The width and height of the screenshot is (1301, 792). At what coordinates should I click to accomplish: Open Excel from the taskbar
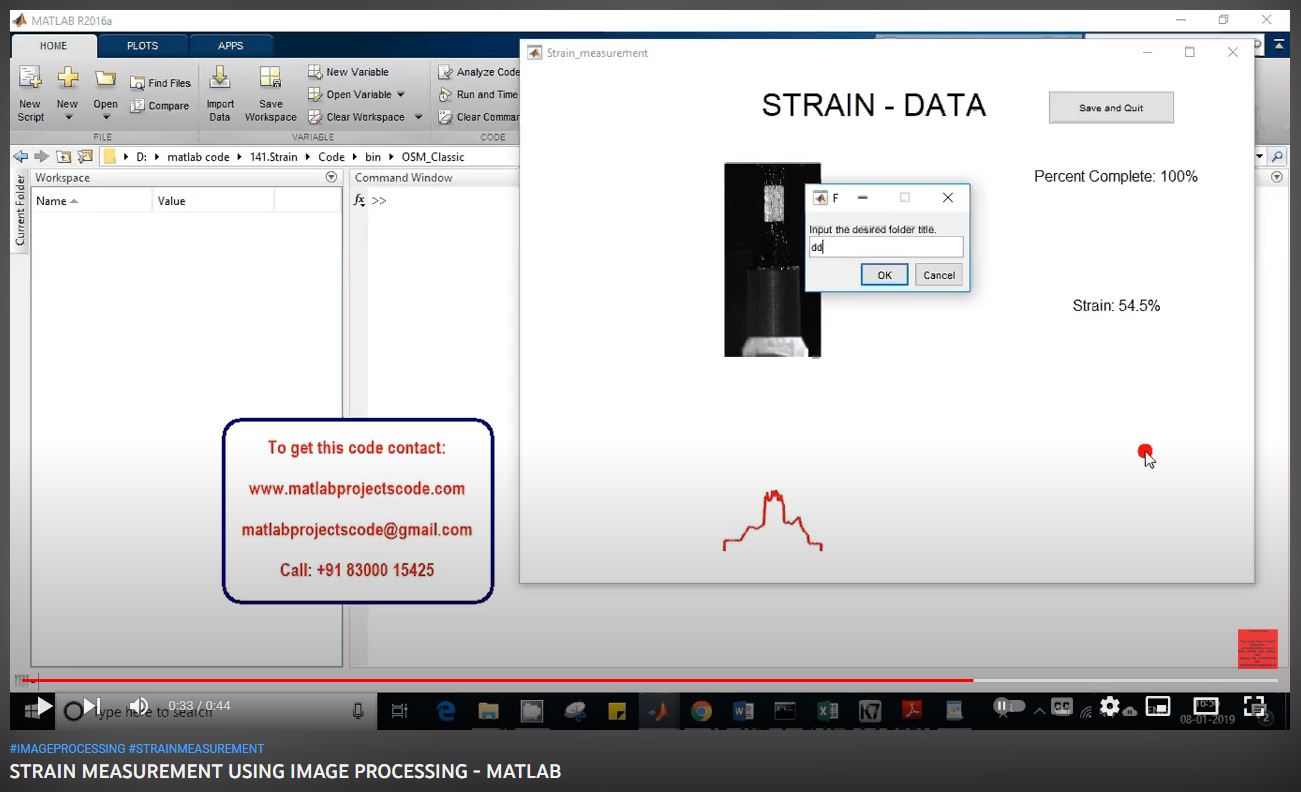click(x=827, y=711)
